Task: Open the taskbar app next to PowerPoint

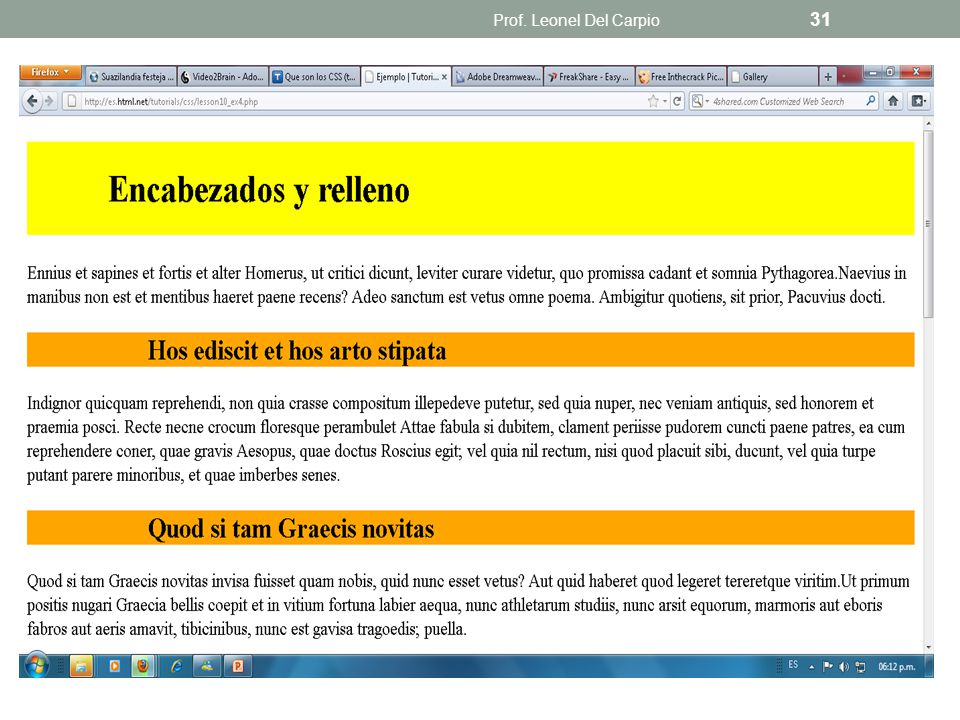Action: pyautogui.click(x=207, y=666)
